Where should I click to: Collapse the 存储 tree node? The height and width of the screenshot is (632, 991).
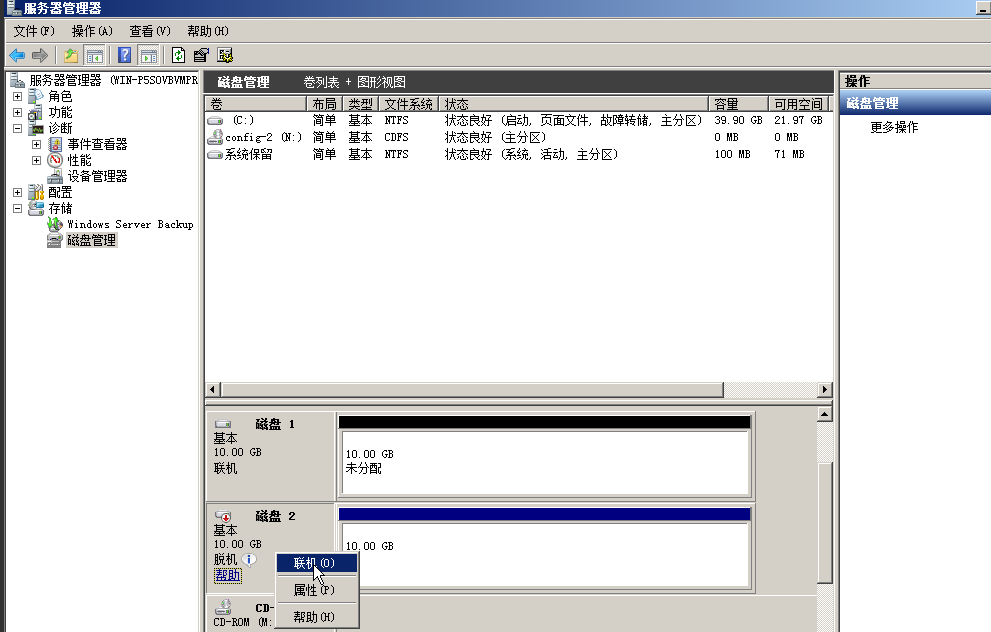pos(17,208)
